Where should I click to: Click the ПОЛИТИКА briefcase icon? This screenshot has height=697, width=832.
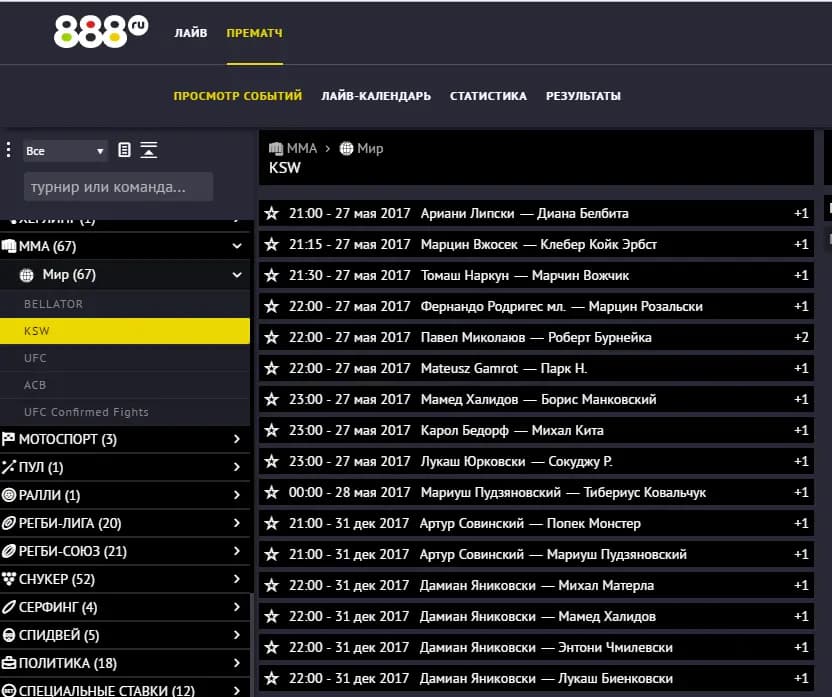[x=8, y=663]
